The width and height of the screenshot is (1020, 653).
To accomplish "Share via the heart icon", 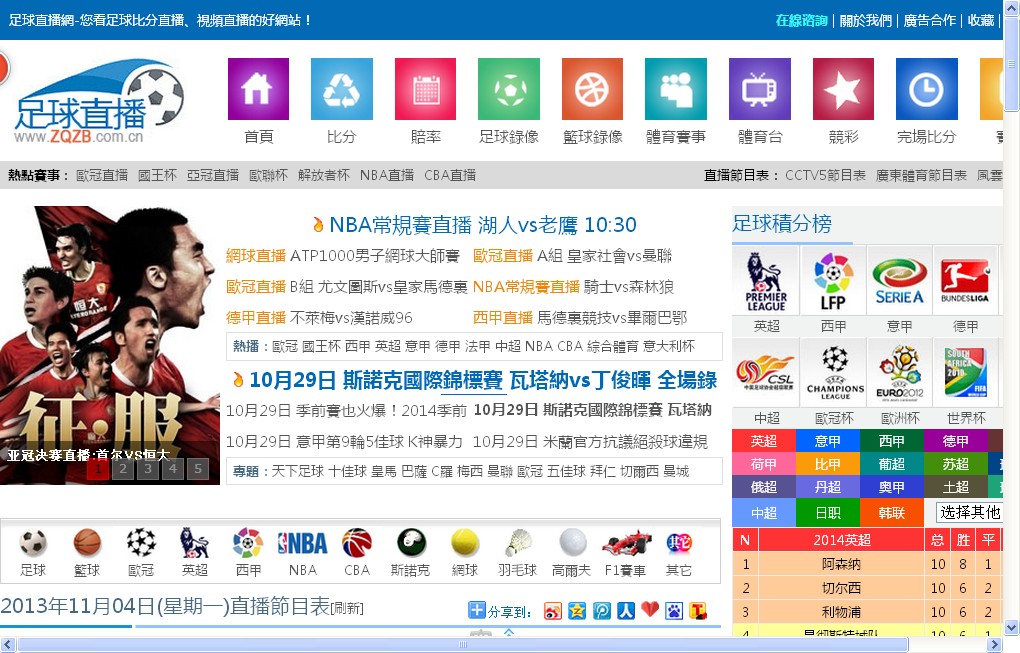I will point(650,609).
